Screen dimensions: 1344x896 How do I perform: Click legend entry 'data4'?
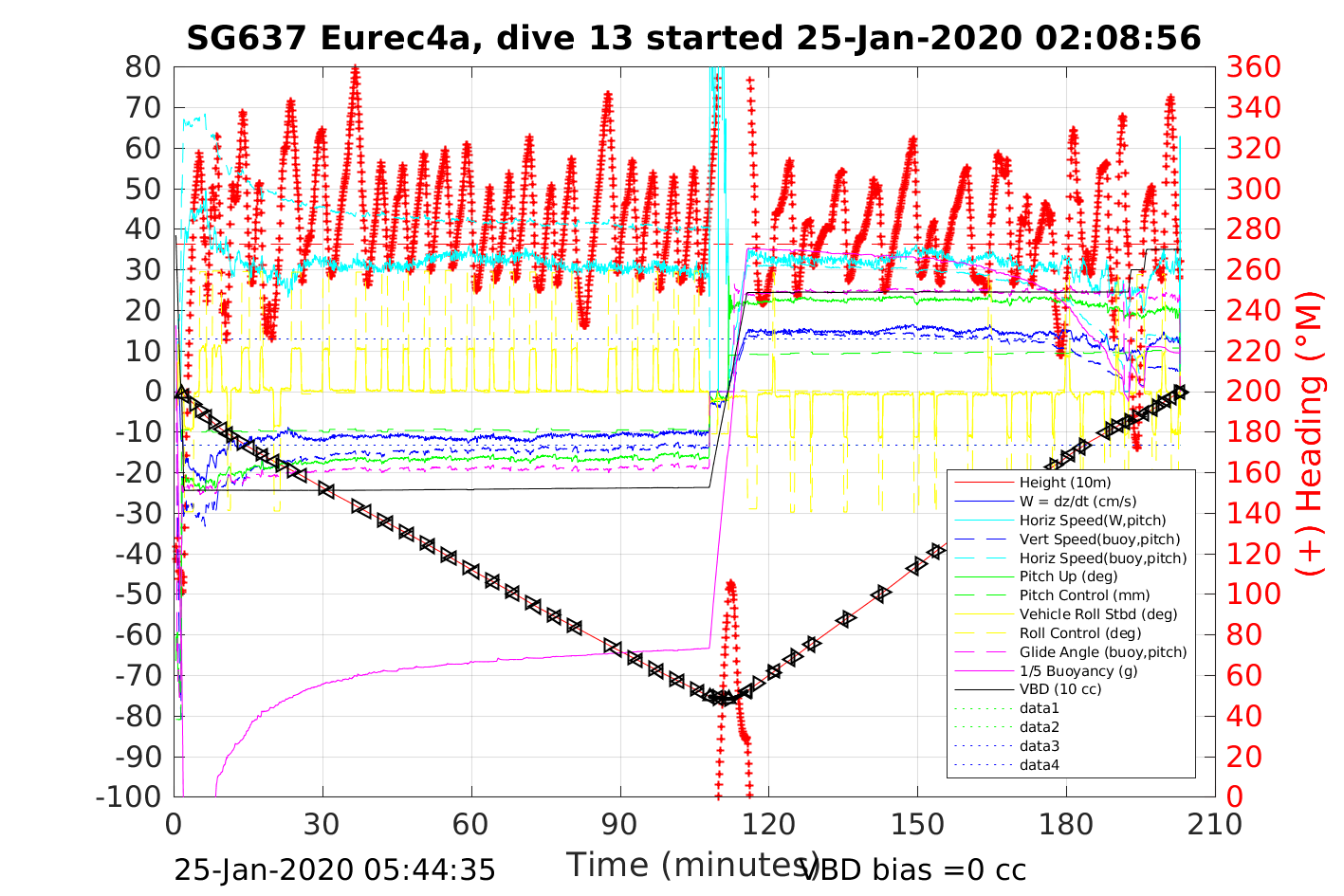[x=1040, y=765]
